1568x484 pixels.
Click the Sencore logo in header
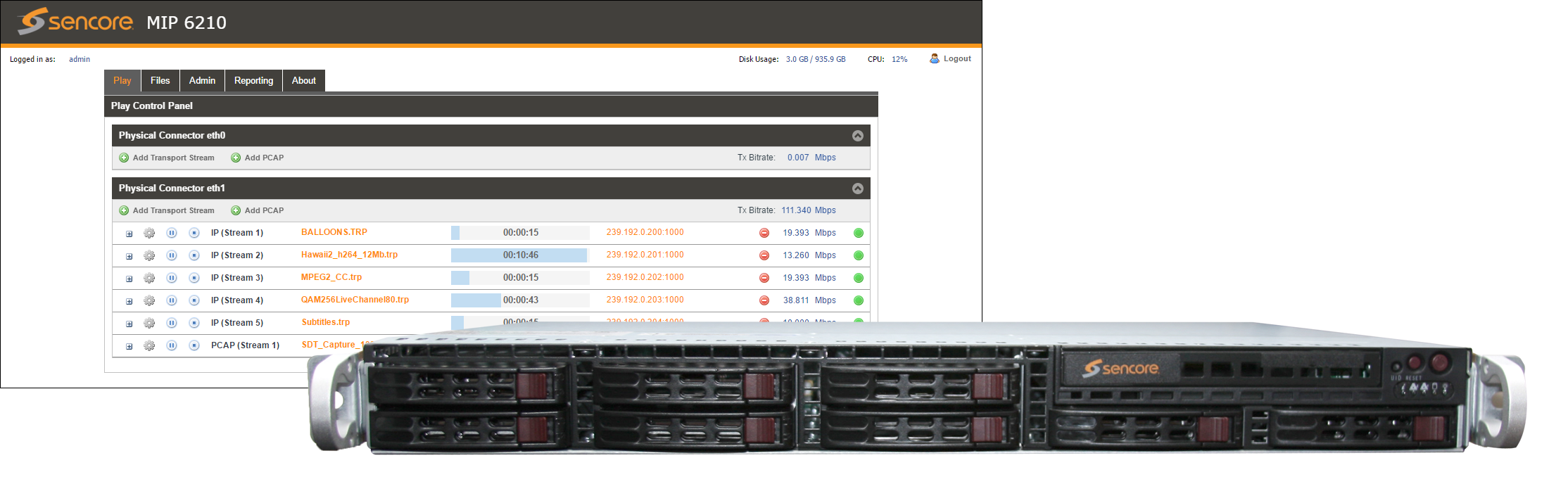coord(75,21)
